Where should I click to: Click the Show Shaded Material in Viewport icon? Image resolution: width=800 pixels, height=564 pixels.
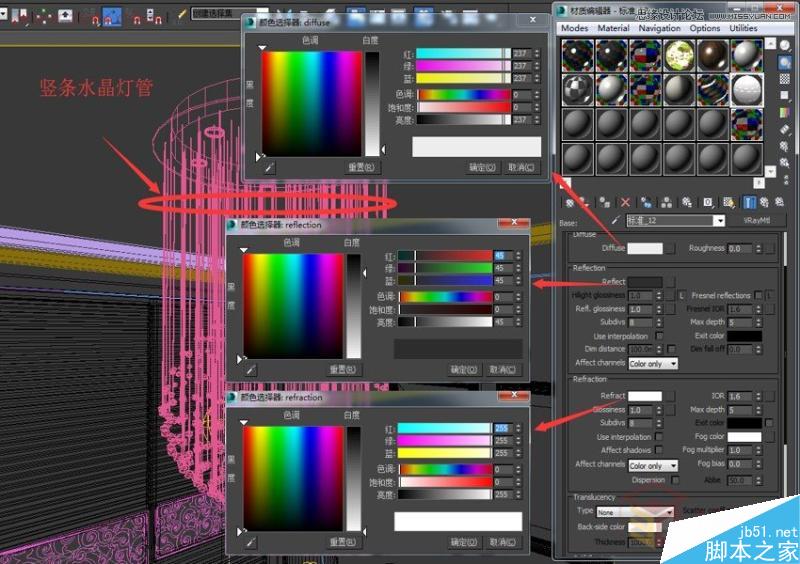click(x=729, y=203)
